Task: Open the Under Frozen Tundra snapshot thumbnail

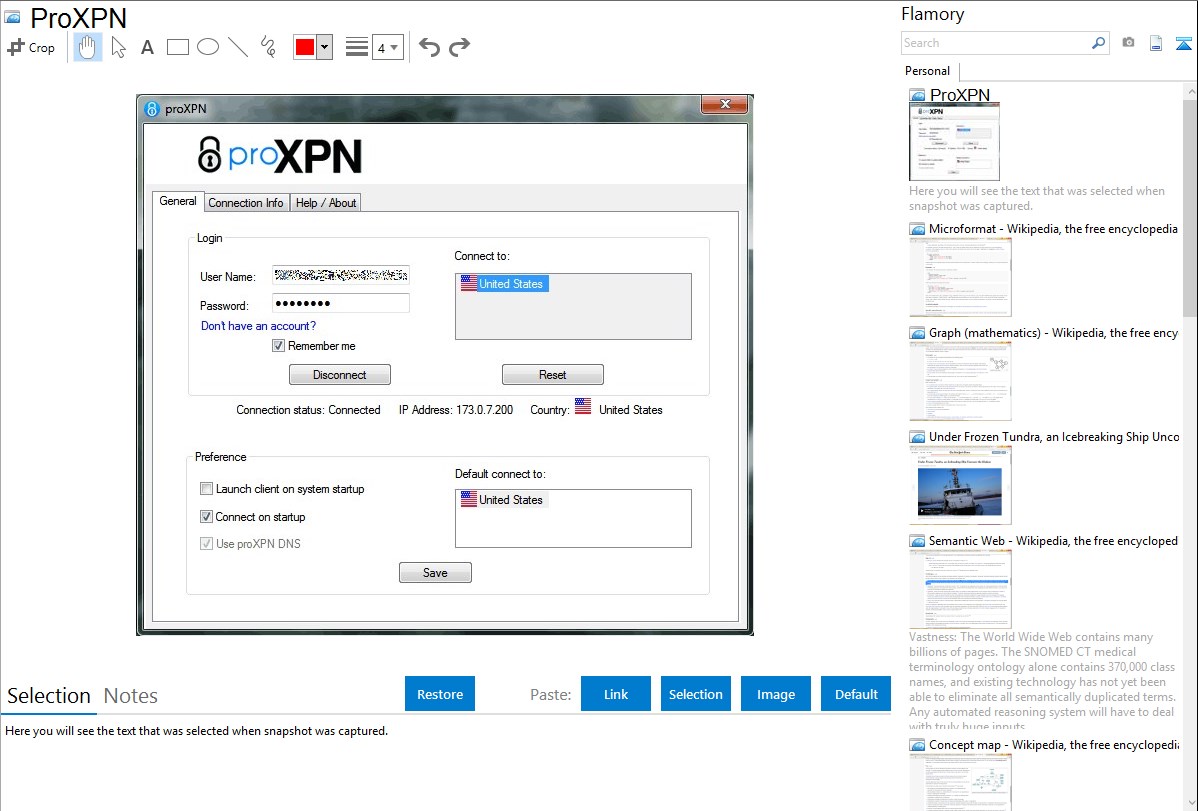Action: click(x=960, y=485)
